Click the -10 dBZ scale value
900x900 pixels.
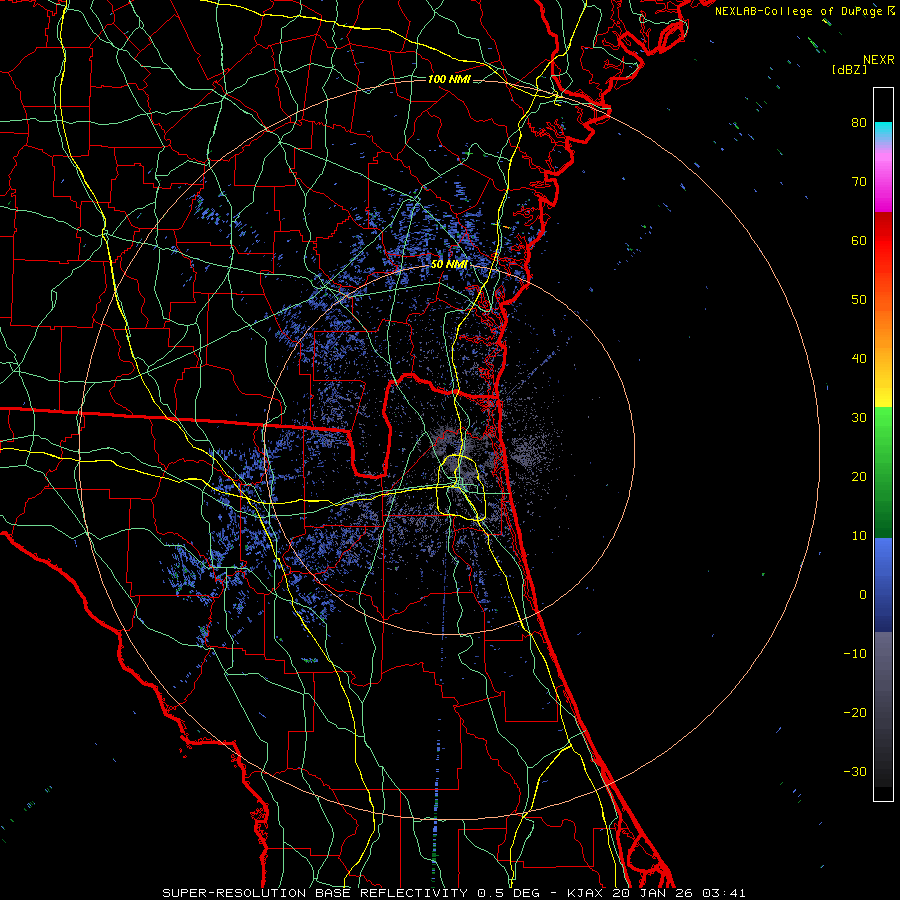point(855,654)
